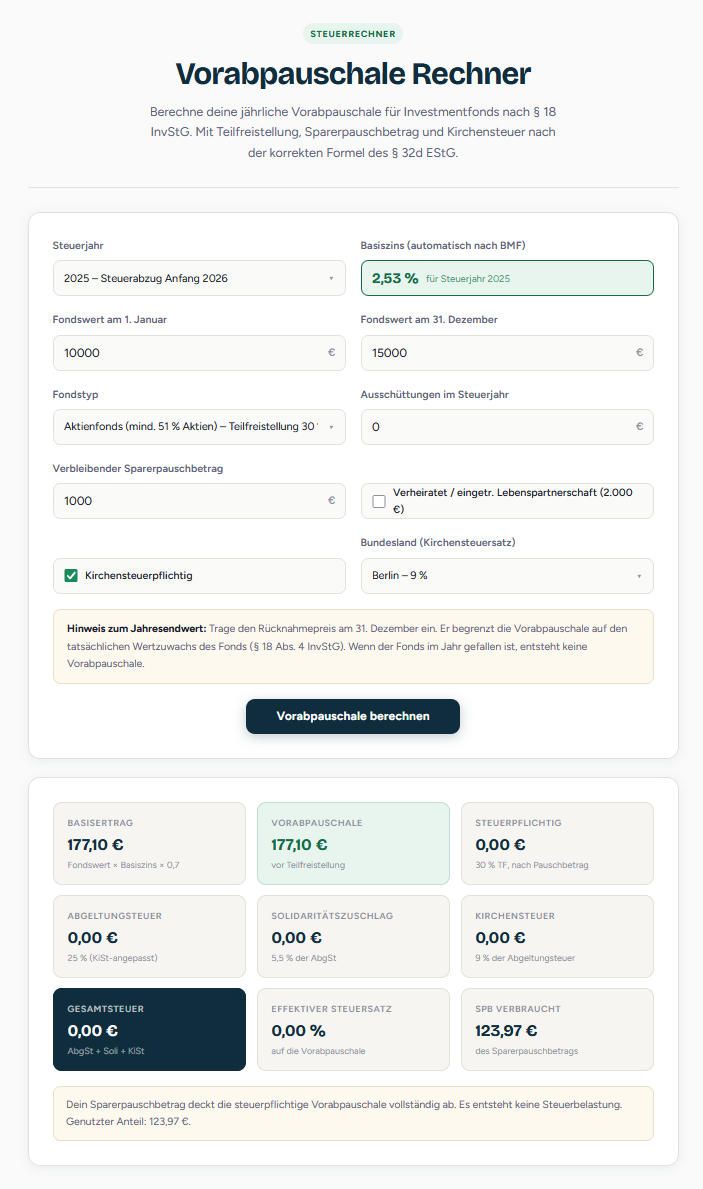Image resolution: width=703 pixels, height=1189 pixels.
Task: Click the Verbleibender Sparerpauschbetrag label
Action: pyautogui.click(x=138, y=469)
